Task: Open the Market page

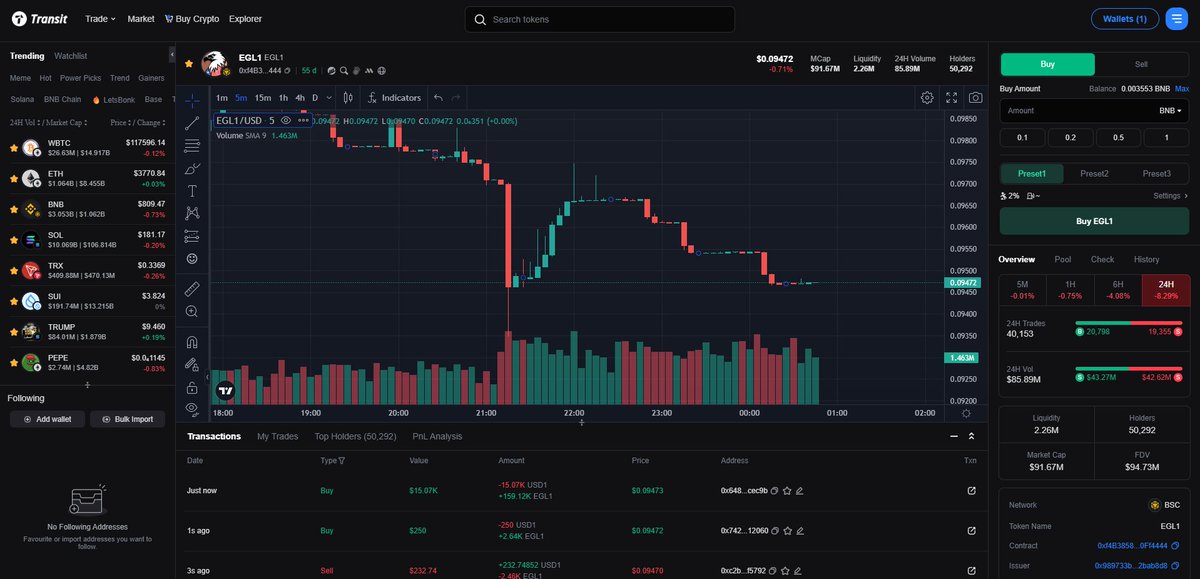Action: [x=141, y=19]
